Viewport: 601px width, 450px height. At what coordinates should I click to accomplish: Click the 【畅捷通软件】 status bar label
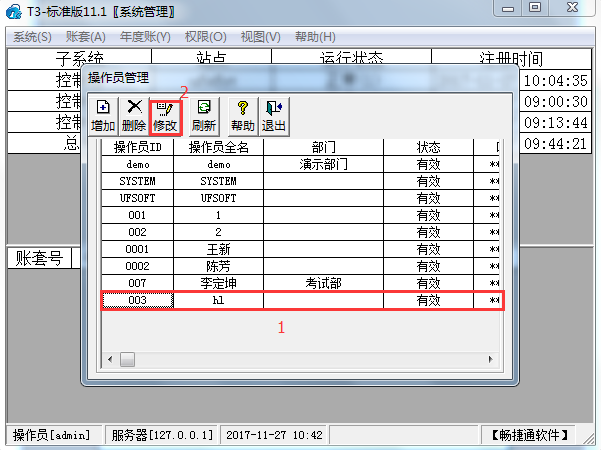coord(529,435)
